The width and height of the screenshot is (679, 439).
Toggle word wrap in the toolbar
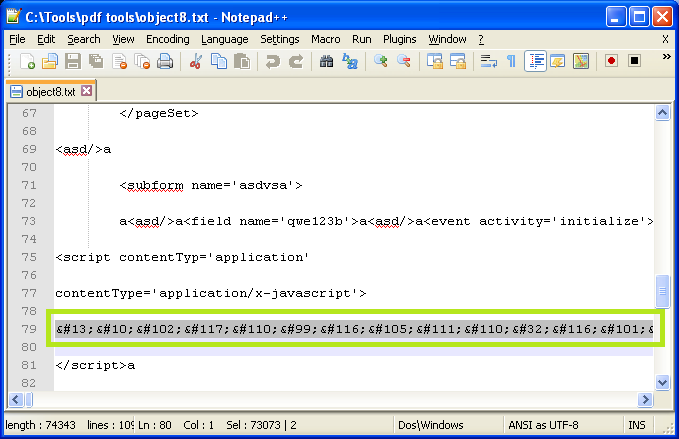(x=488, y=61)
